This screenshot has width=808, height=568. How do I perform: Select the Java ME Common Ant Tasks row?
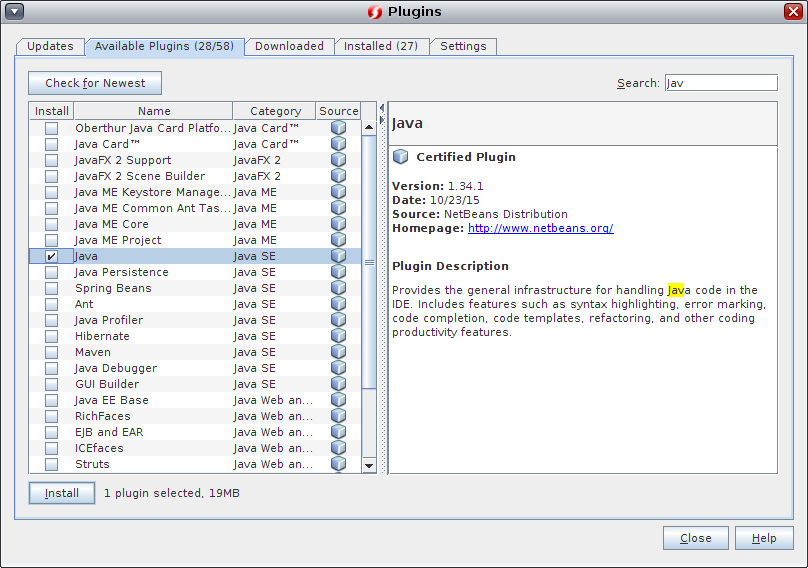tap(195, 208)
